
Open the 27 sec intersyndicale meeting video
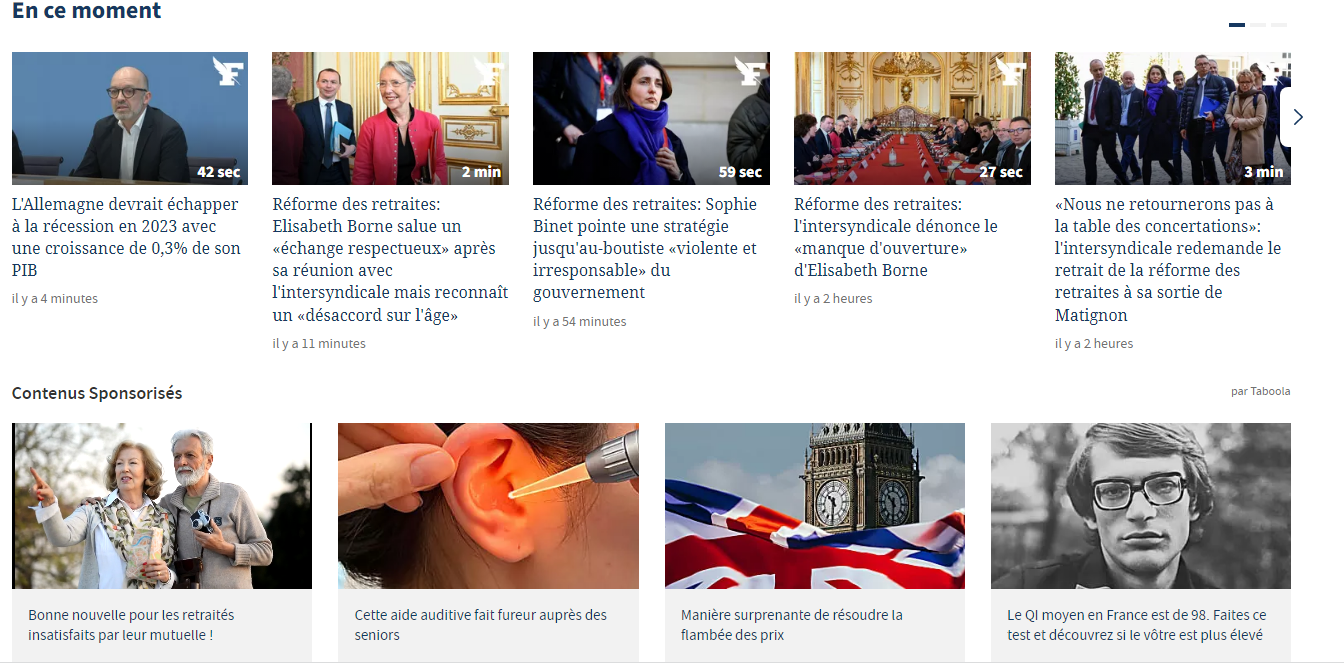913,118
